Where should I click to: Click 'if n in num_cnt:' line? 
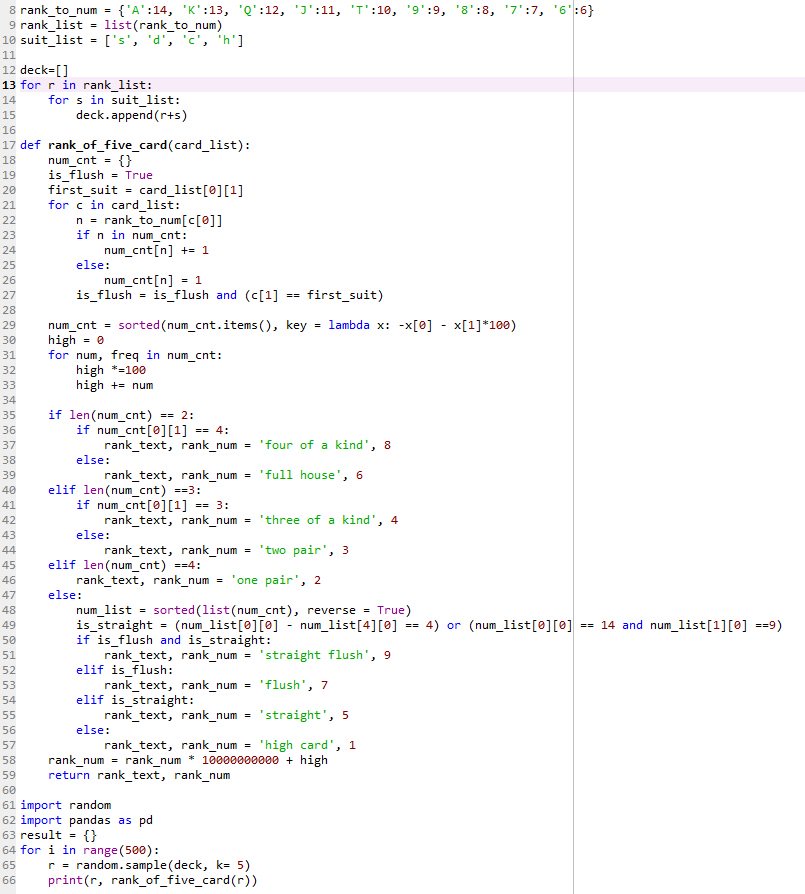tap(132, 235)
